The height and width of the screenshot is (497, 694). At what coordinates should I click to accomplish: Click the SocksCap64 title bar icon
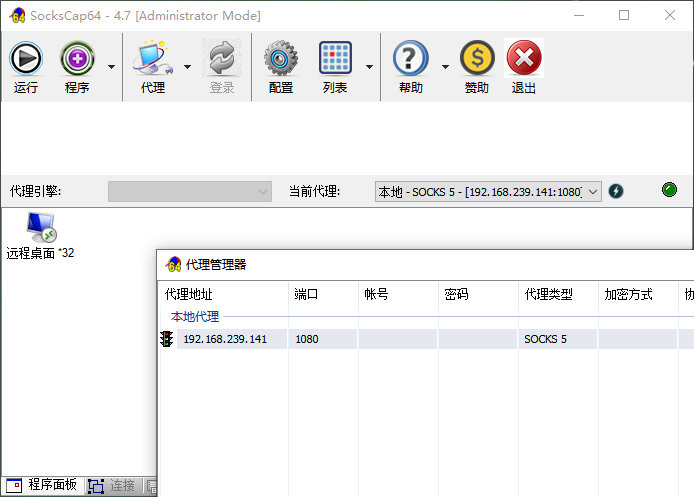point(17,15)
